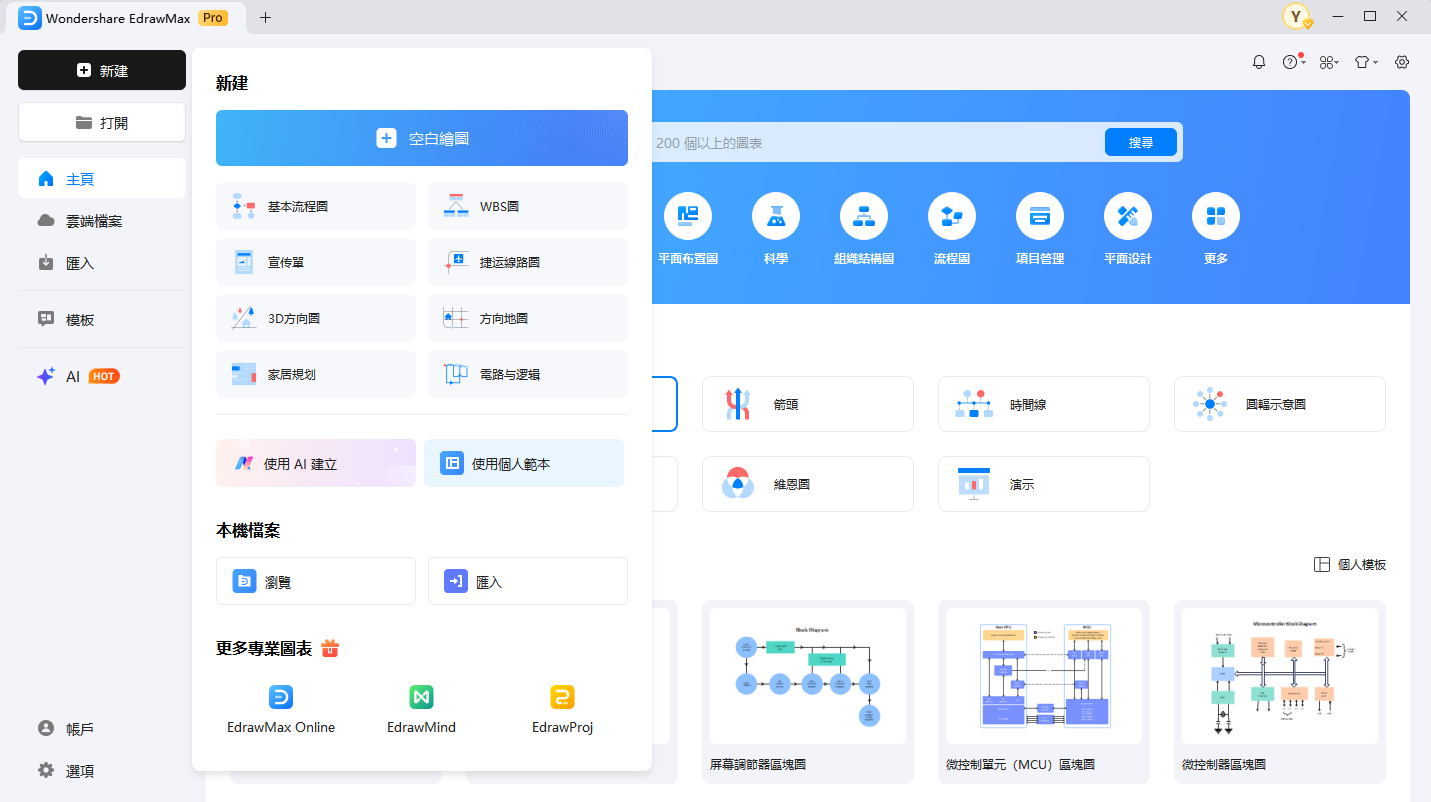Launch EdrawMind from professional charts section

pyautogui.click(x=420, y=708)
